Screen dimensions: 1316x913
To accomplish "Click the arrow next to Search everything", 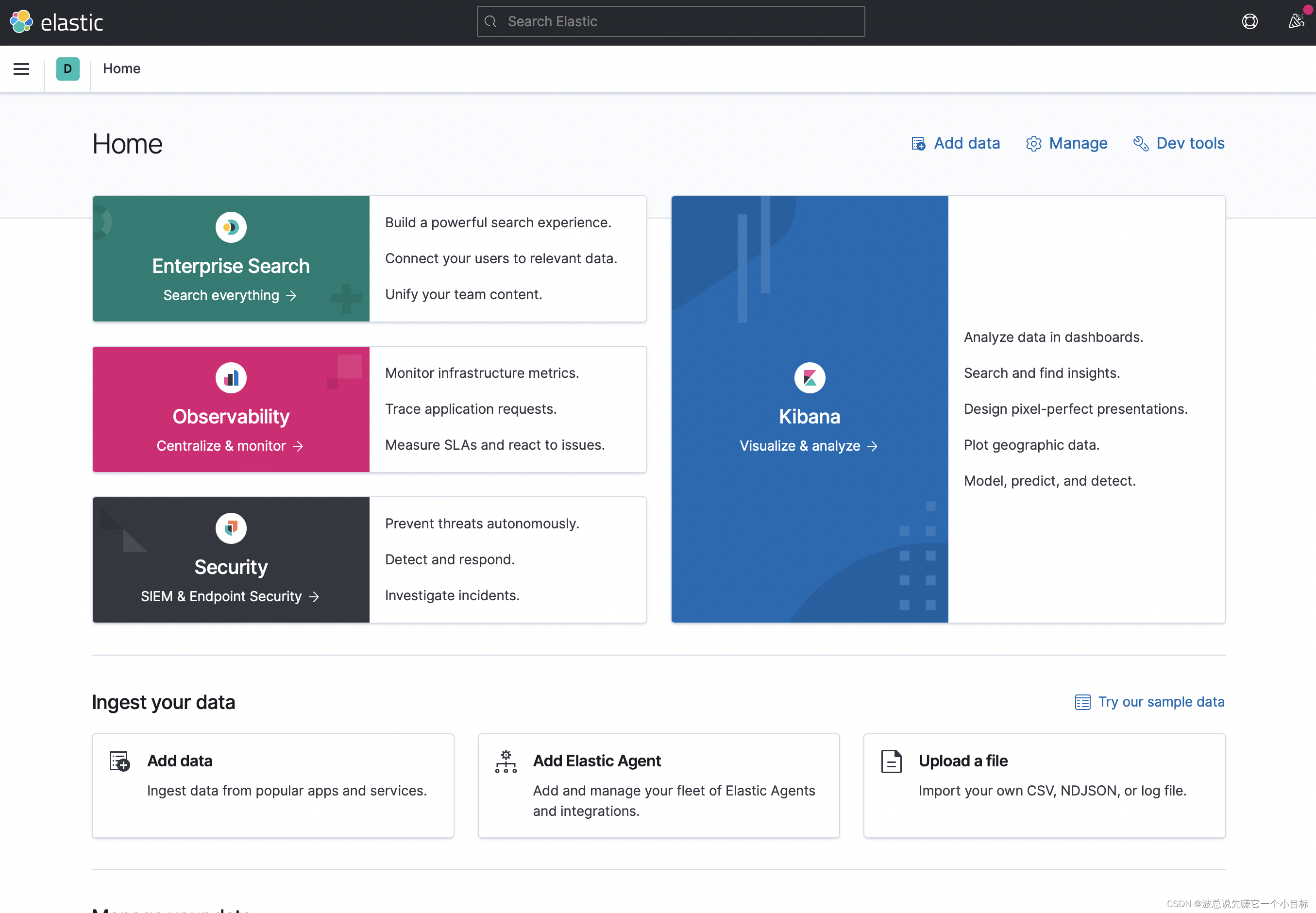I will click(x=291, y=296).
